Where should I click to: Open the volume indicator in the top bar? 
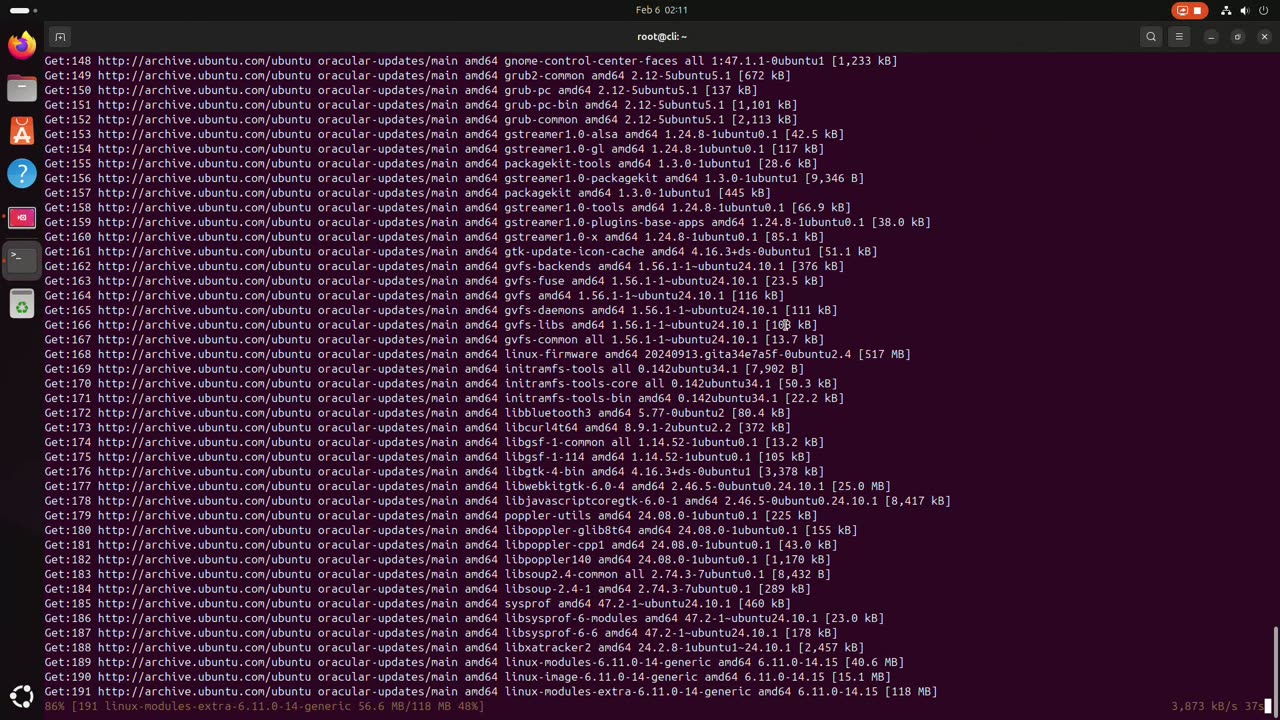pyautogui.click(x=1245, y=10)
